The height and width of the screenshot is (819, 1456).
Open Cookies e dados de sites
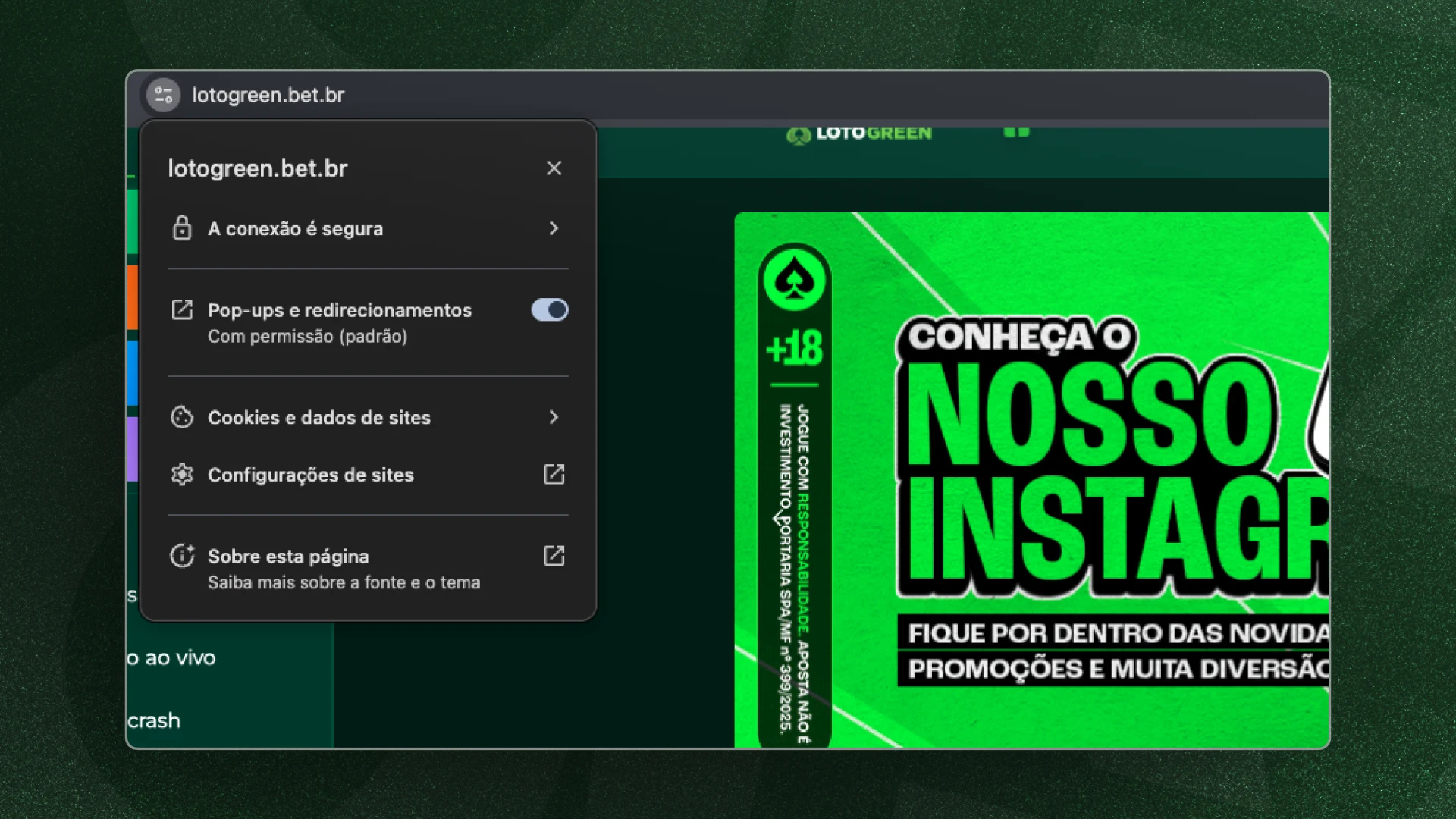click(x=368, y=417)
